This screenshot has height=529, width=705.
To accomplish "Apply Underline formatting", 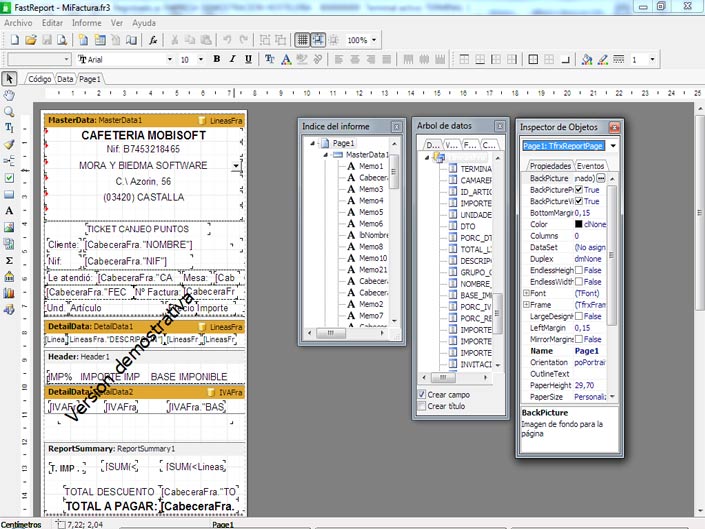I will pyautogui.click(x=248, y=59).
